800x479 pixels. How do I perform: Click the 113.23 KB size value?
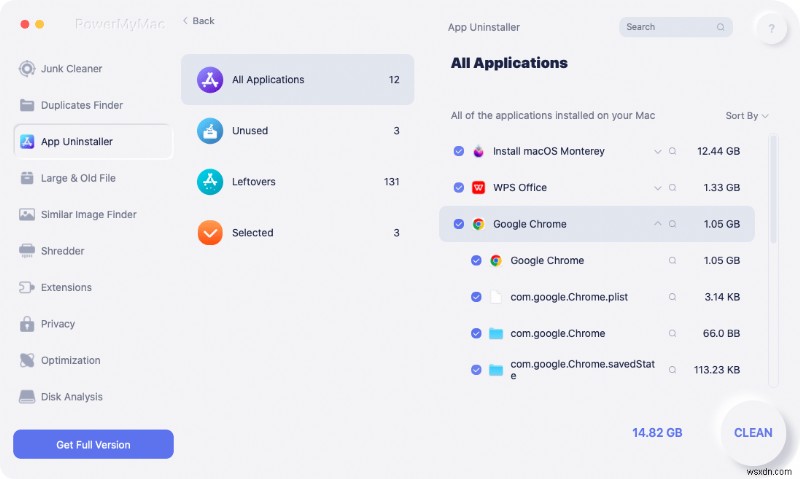(x=716, y=369)
